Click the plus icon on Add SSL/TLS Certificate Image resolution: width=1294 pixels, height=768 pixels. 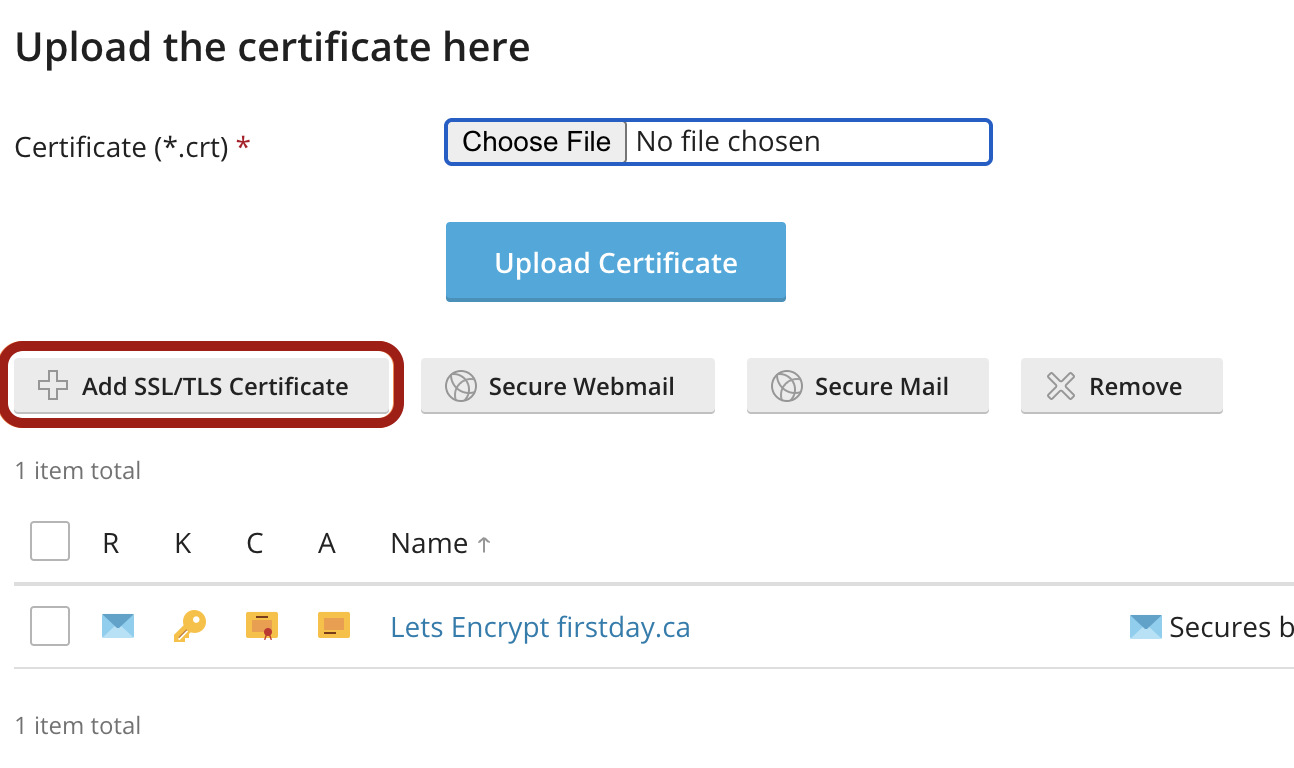[x=53, y=386]
